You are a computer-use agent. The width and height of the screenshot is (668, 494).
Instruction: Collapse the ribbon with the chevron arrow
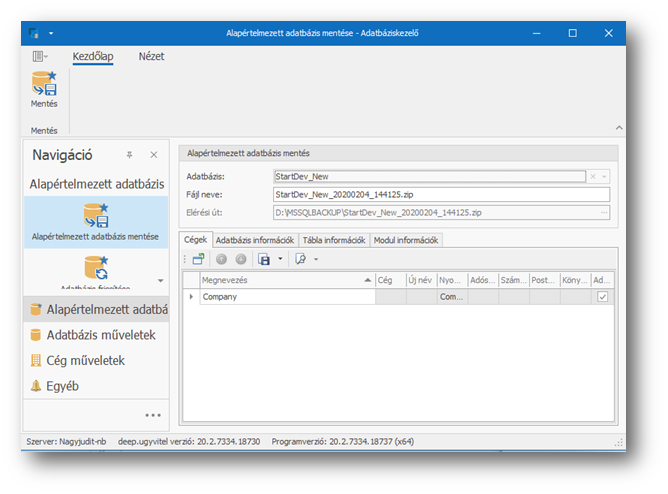tap(618, 128)
